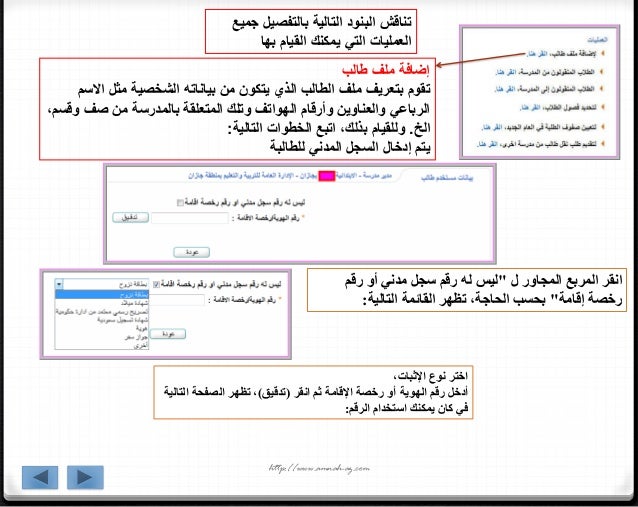Click the document type combo box showing بطاقة نزوح
Image resolution: width=638 pixels, height=507 pixels.
tap(102, 284)
